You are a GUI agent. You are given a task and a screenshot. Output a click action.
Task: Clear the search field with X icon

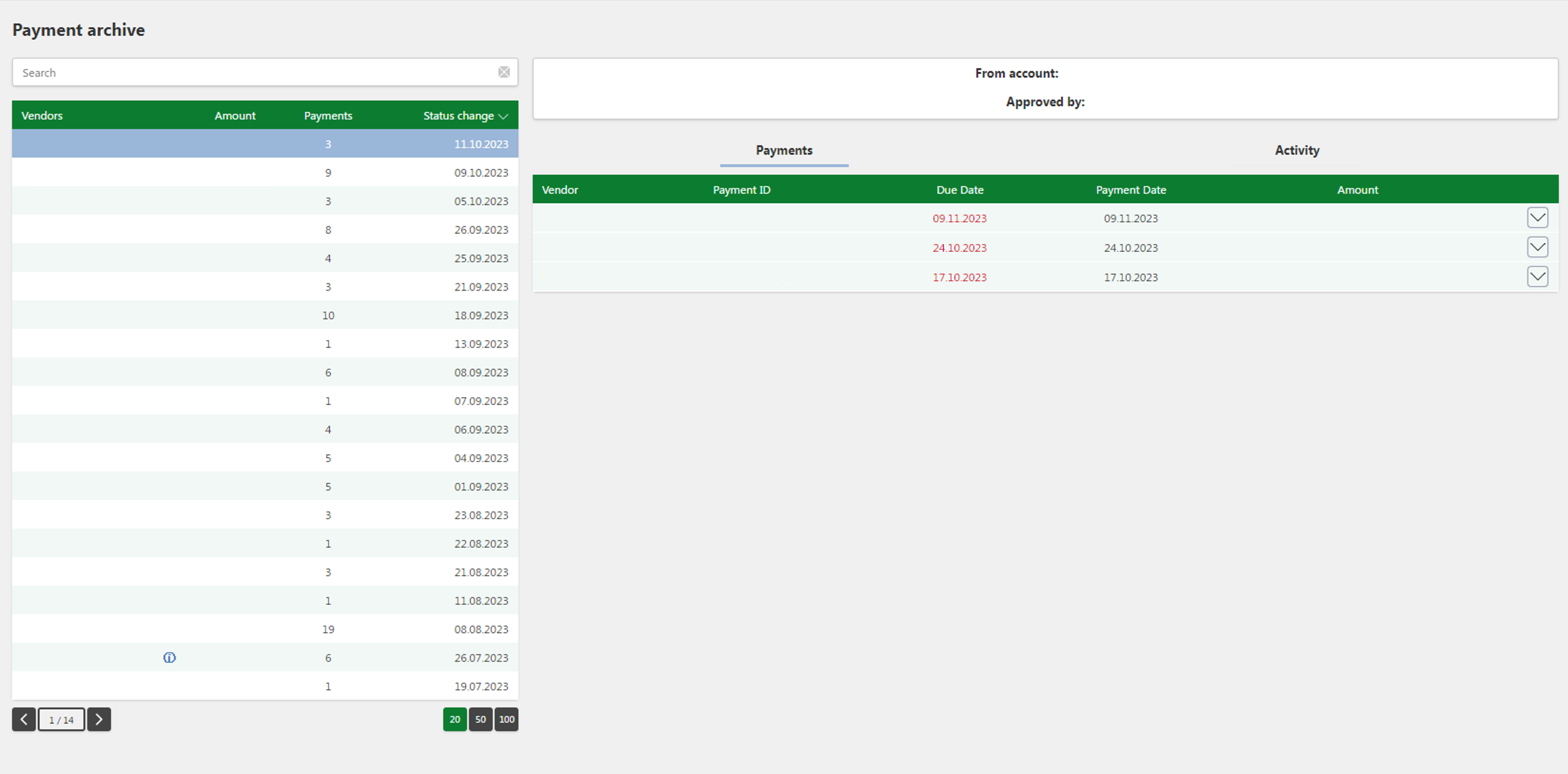point(504,72)
